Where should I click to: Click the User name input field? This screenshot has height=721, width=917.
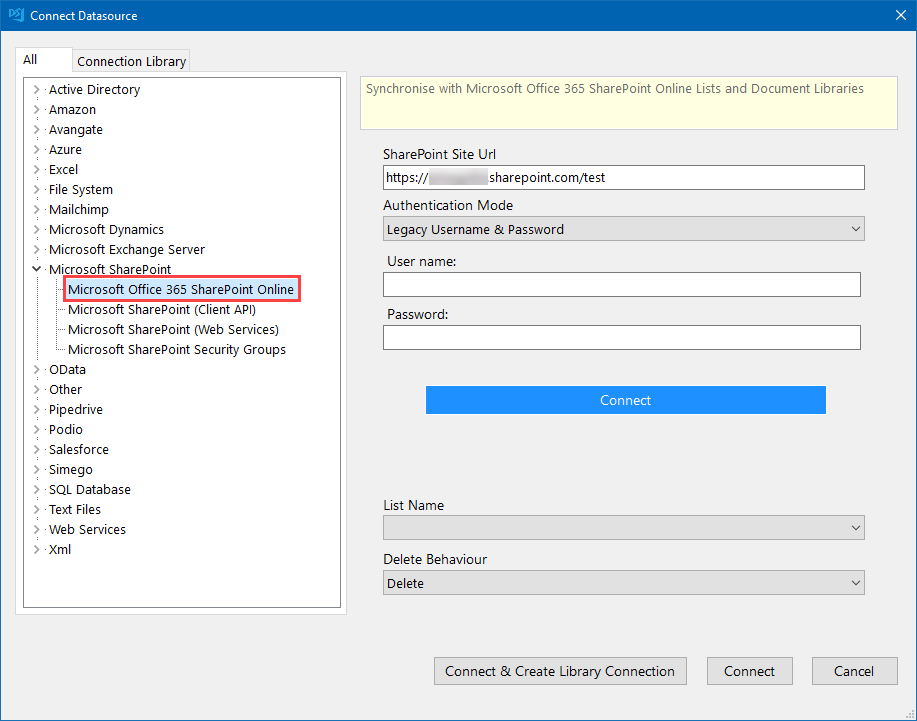point(622,284)
